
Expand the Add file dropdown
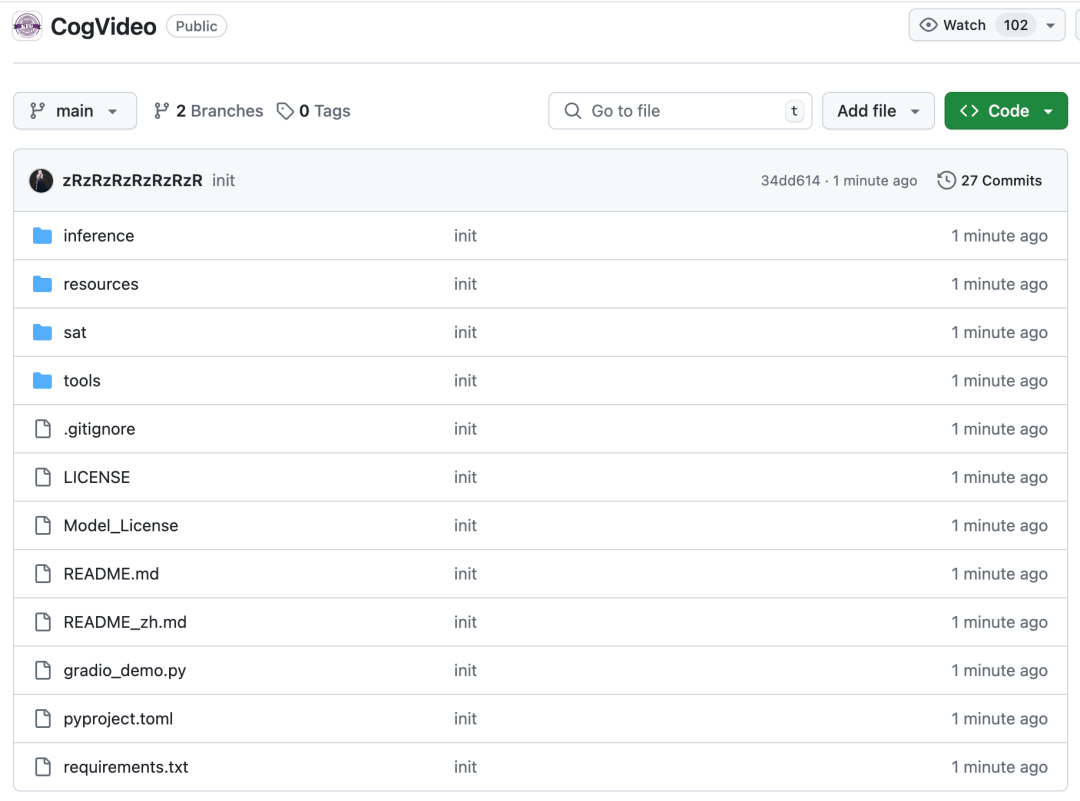pos(878,111)
